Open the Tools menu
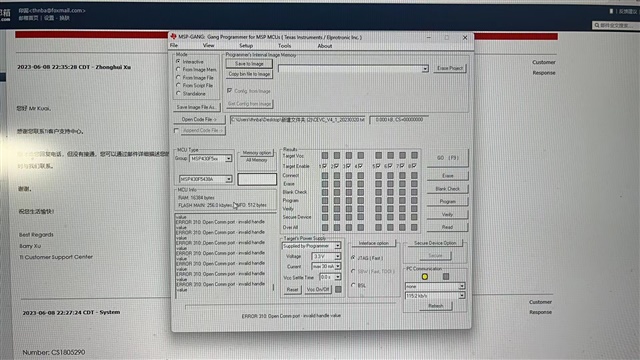Viewport: 640px width, 360px height. (x=284, y=46)
